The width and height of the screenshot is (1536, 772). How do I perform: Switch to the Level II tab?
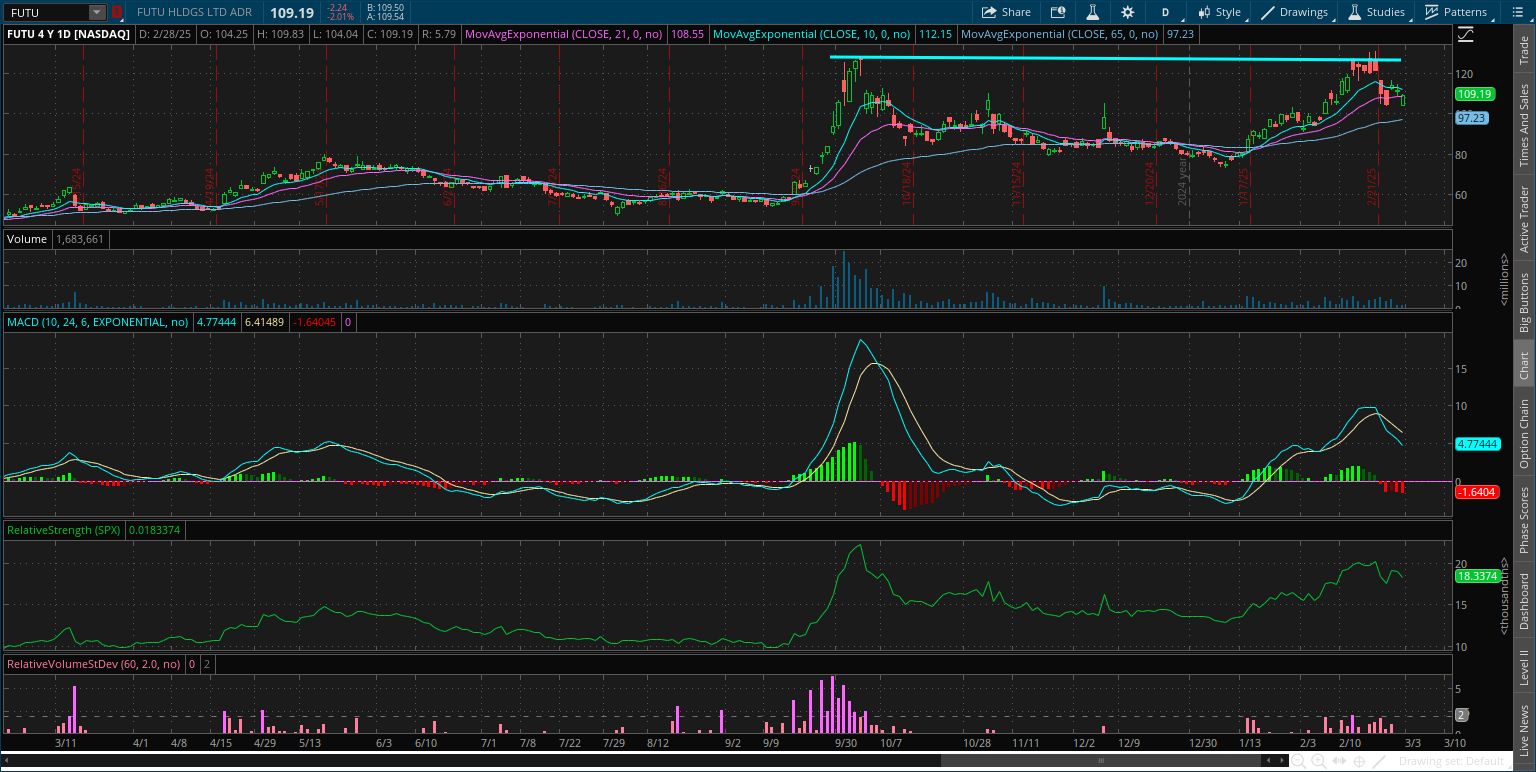click(1524, 668)
